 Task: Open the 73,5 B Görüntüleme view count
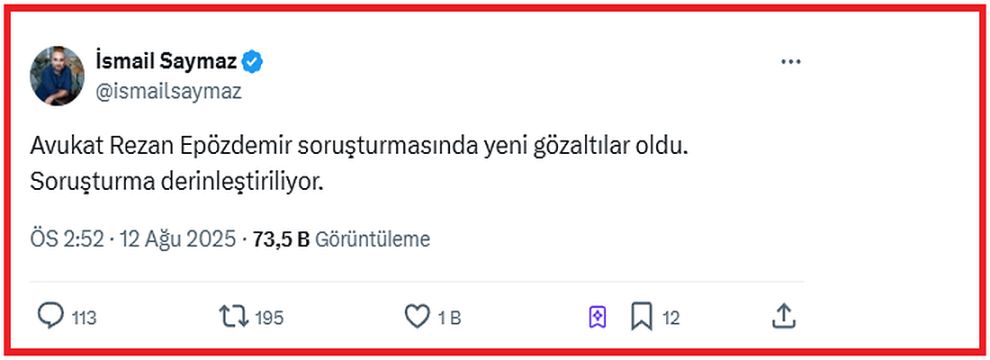pos(341,239)
